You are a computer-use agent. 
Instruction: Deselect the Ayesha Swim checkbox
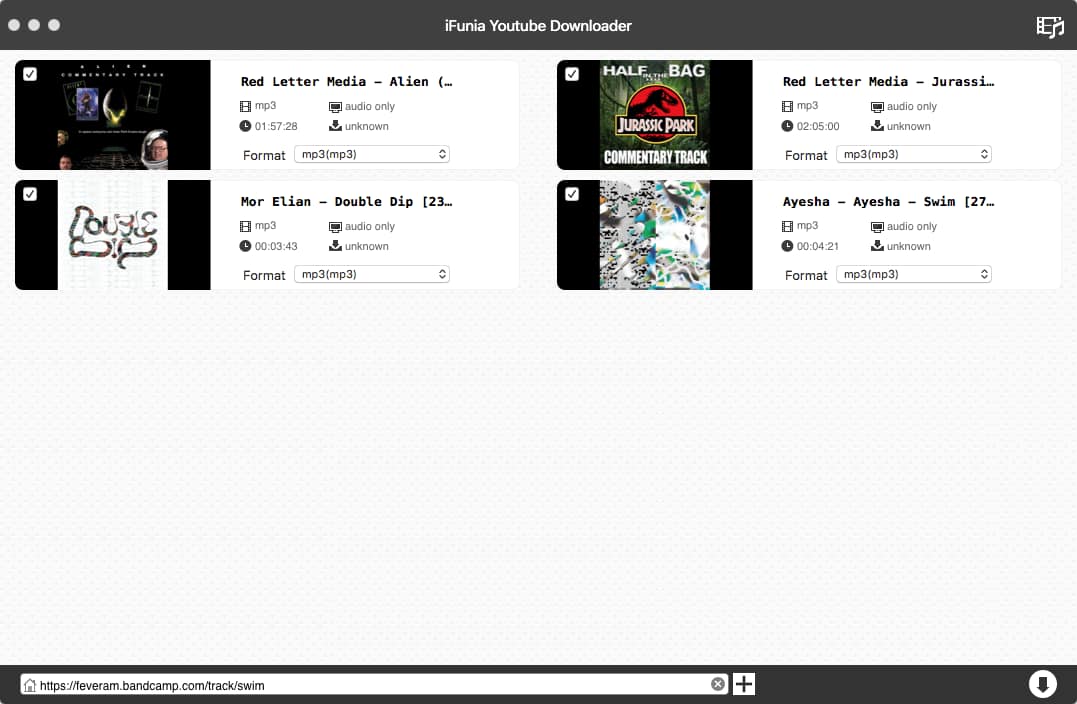tap(571, 193)
